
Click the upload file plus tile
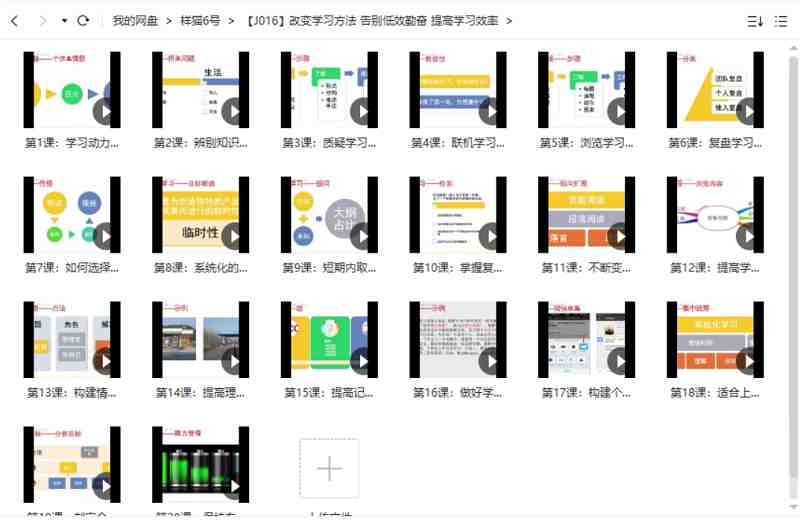(x=329, y=468)
